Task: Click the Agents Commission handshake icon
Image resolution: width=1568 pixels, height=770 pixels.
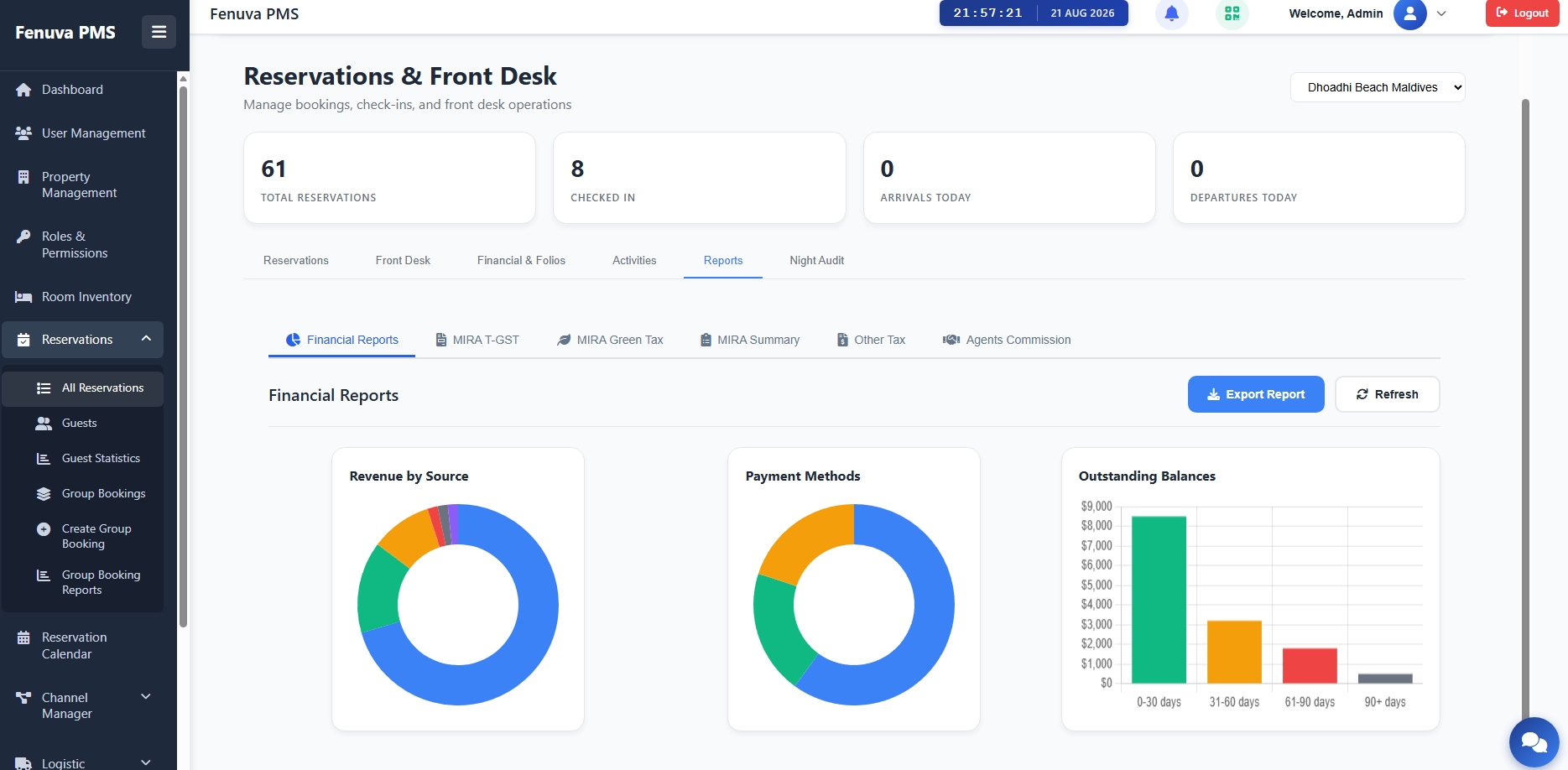Action: [x=951, y=340]
